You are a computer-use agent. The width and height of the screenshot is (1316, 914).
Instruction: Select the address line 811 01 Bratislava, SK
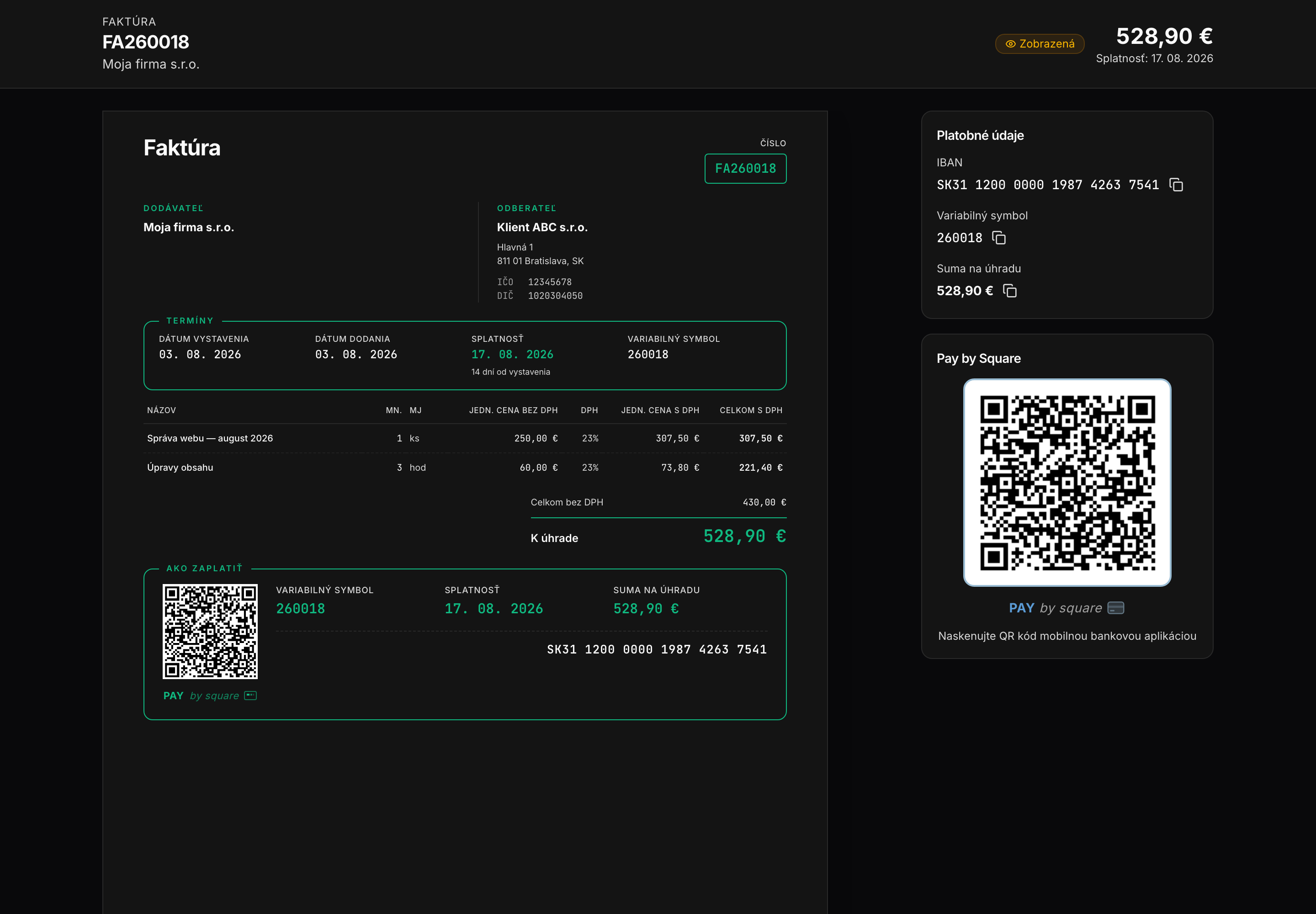(540, 260)
